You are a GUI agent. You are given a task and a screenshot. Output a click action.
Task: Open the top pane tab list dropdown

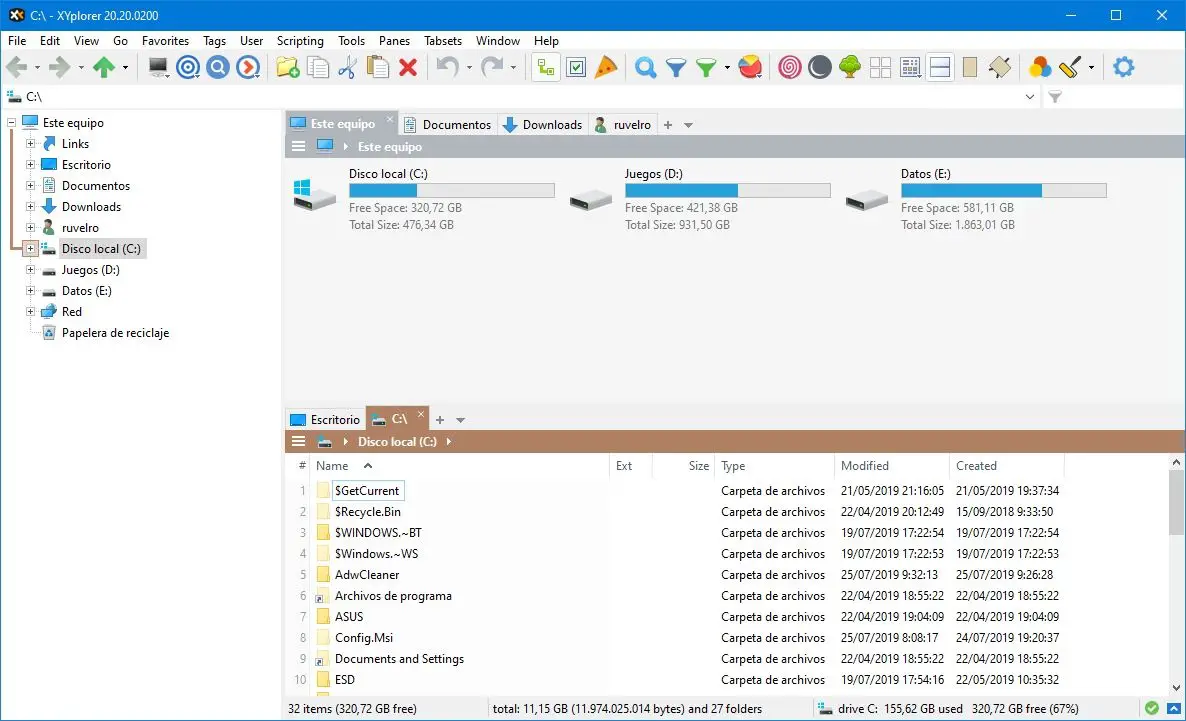(x=688, y=125)
